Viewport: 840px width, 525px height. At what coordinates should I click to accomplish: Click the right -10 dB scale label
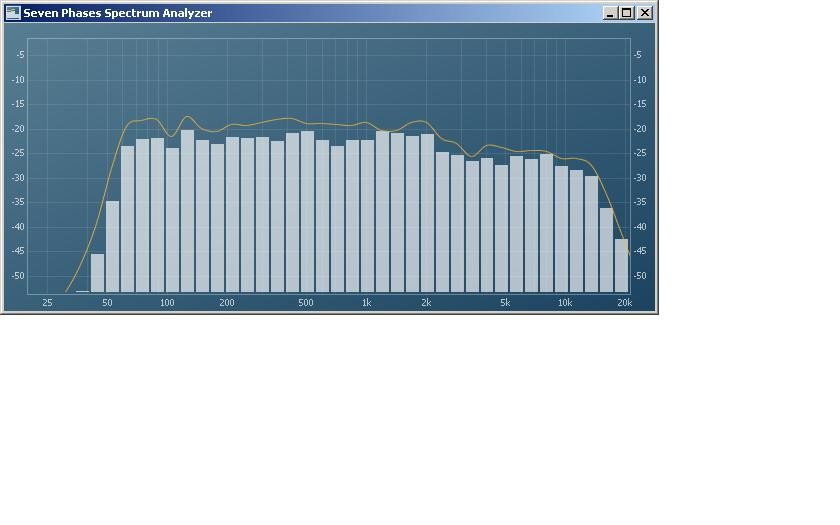[640, 79]
